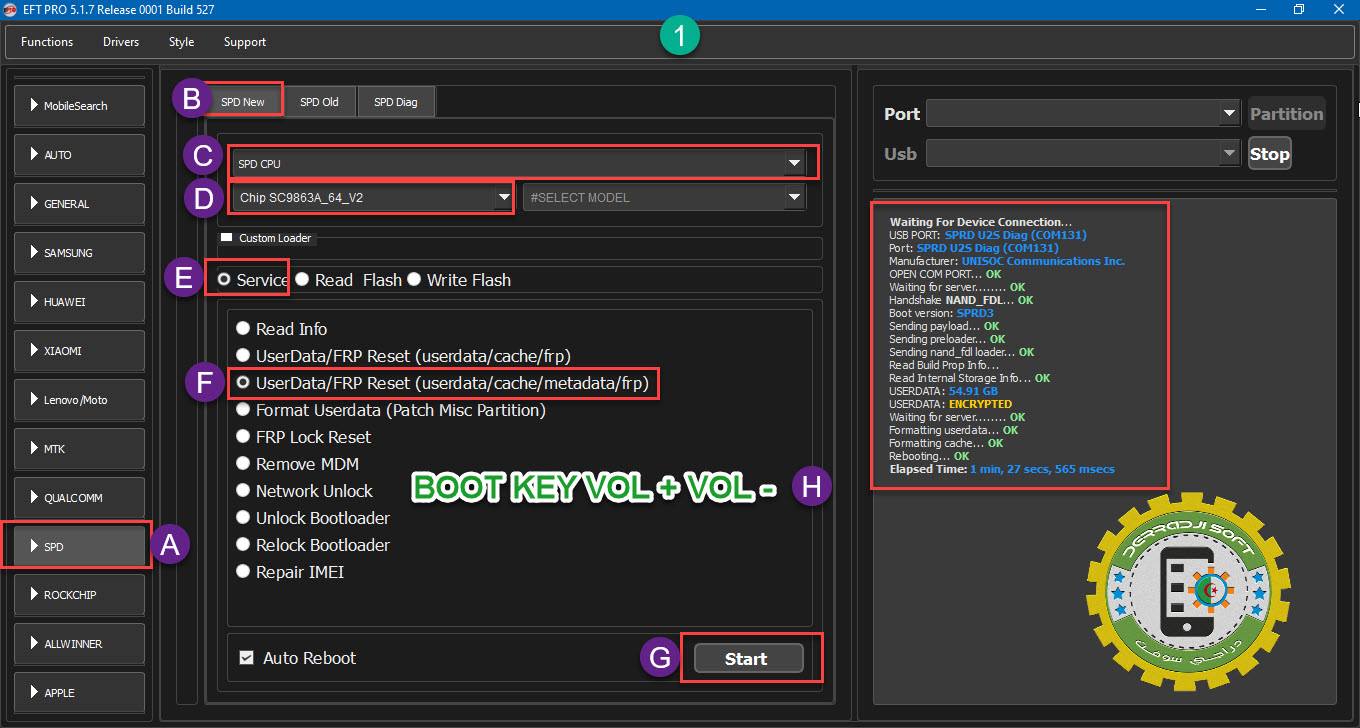Image resolution: width=1360 pixels, height=728 pixels.
Task: Open the GENERAL sidebar section
Action: (79, 204)
